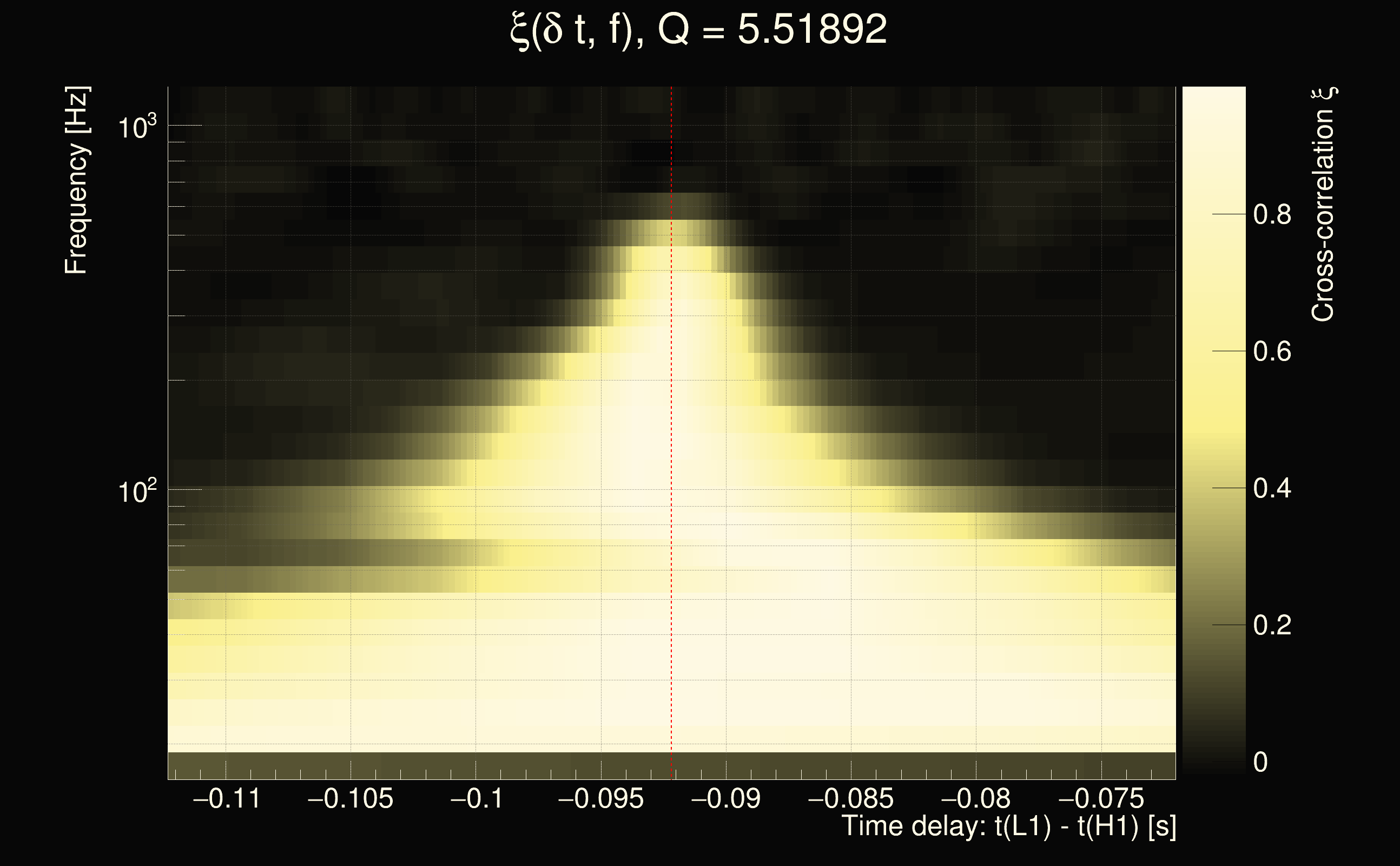The width and height of the screenshot is (1400, 866).
Task: Click the plot title showing Q = 5.51892
Action: (698, 30)
